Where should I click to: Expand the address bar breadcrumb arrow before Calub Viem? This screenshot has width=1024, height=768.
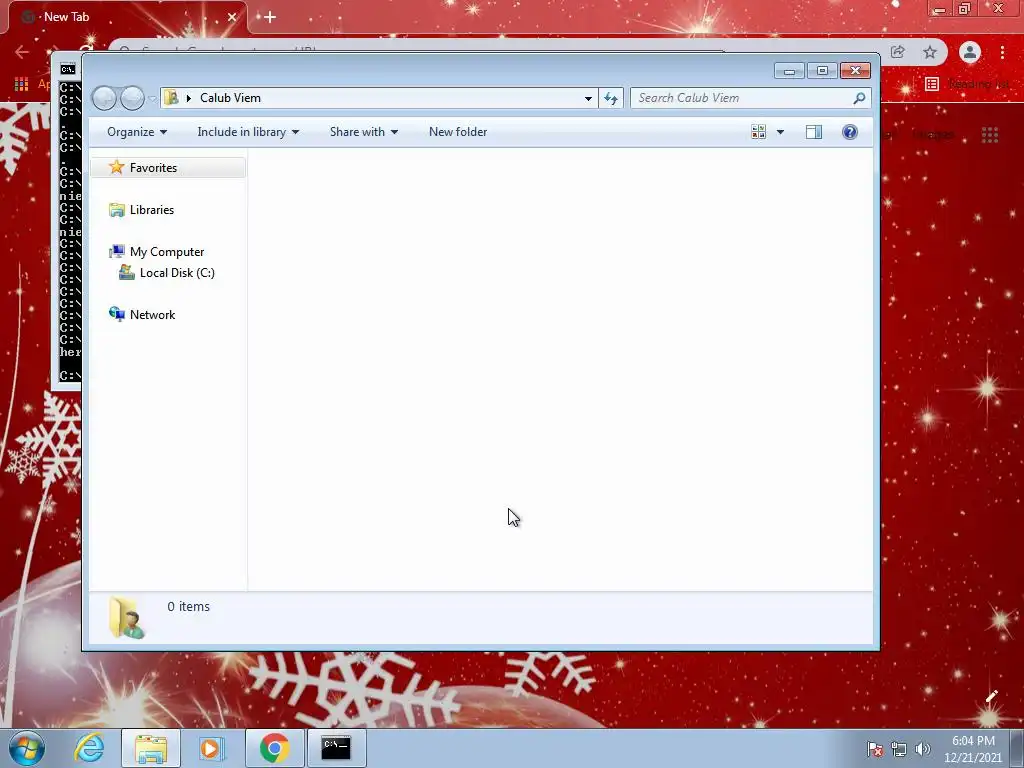point(189,98)
